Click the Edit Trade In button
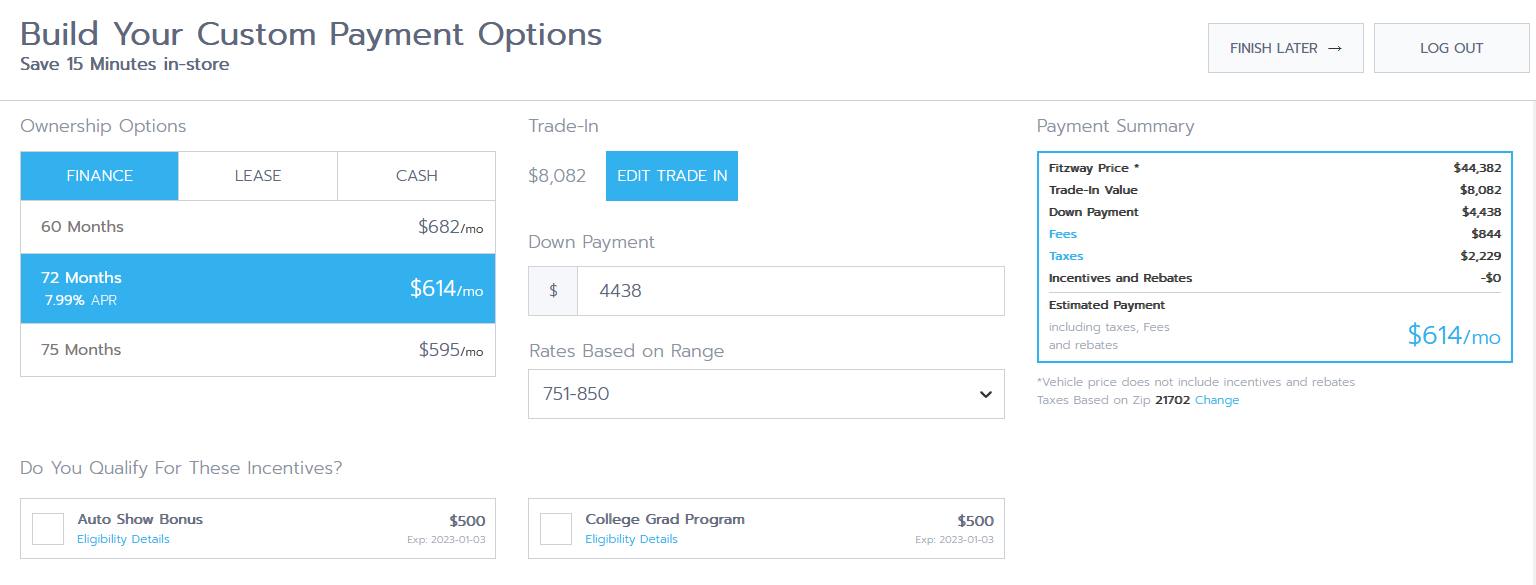Image resolution: width=1536 pixels, height=585 pixels. pyautogui.click(x=672, y=176)
